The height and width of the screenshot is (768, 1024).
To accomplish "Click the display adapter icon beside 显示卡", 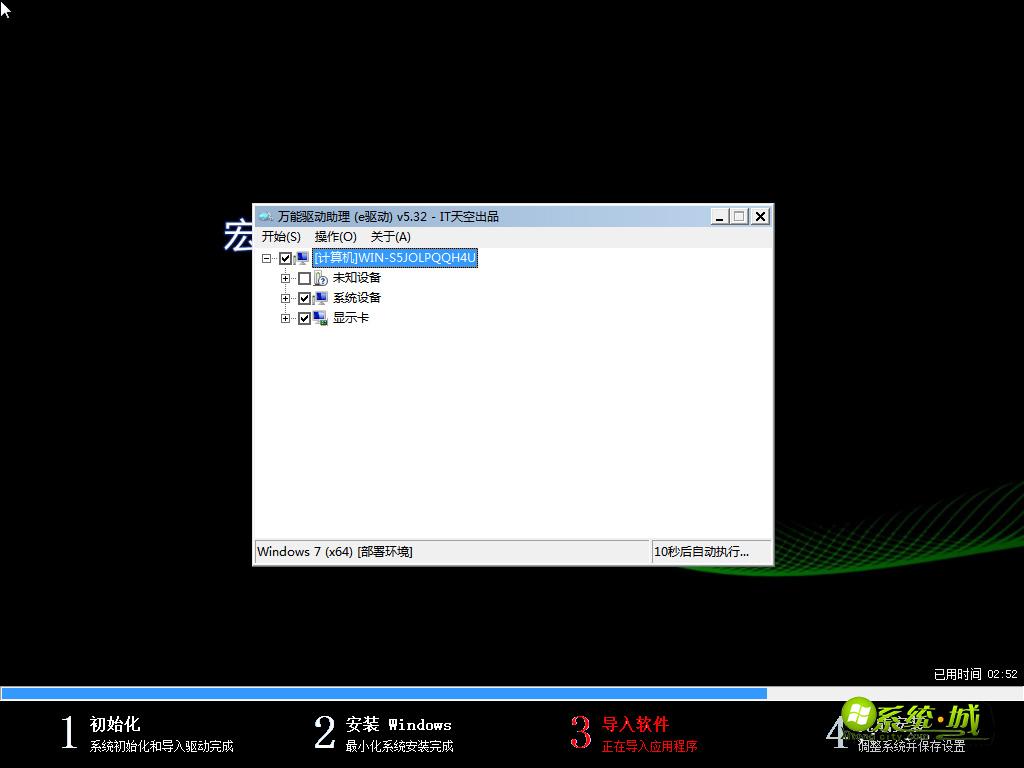I will pos(319,318).
